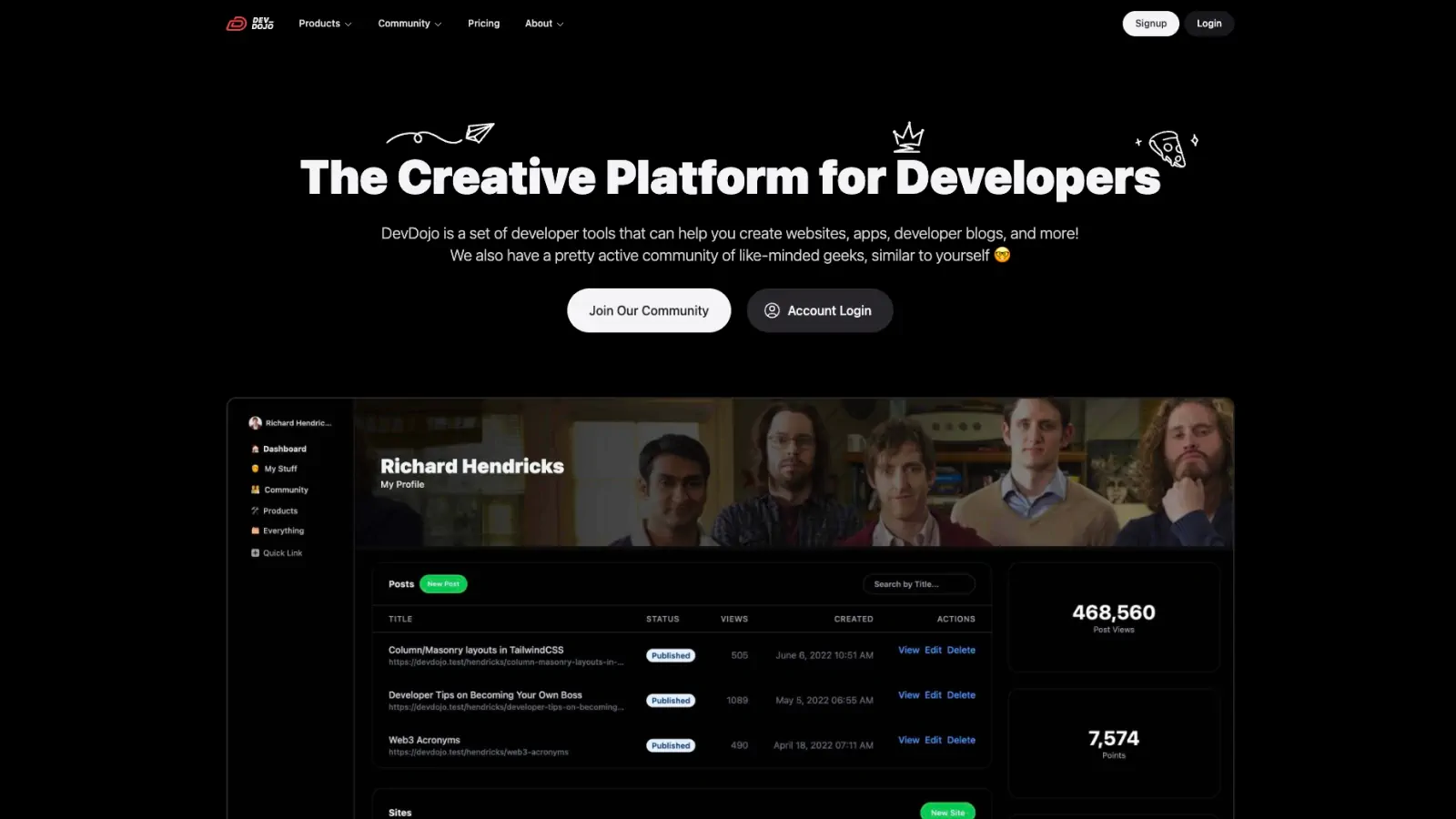The width and height of the screenshot is (1456, 819).
Task: Edit the Web3 Acronyms post
Action: [933, 740]
